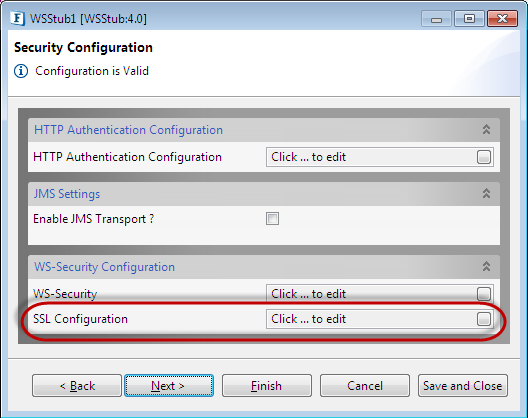Image resolution: width=528 pixels, height=418 pixels.
Task: Click Save and Close button
Action: click(x=463, y=386)
